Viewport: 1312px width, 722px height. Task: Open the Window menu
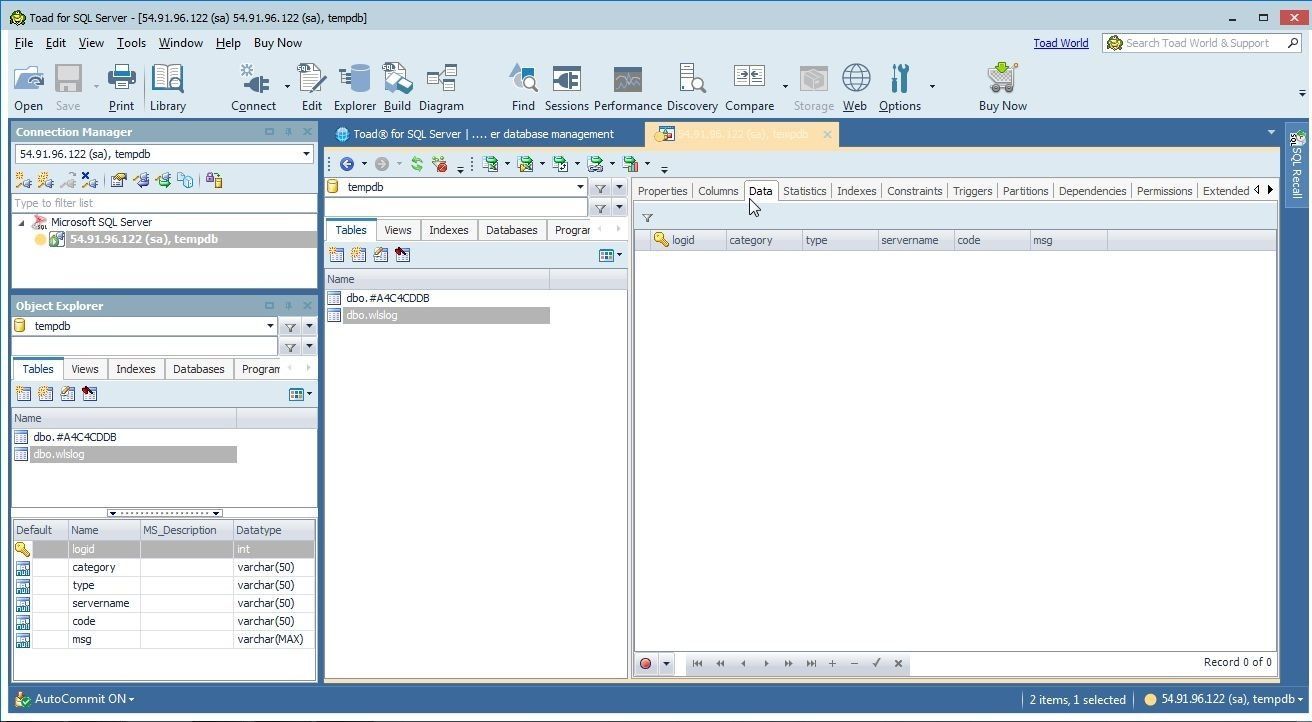click(x=181, y=43)
